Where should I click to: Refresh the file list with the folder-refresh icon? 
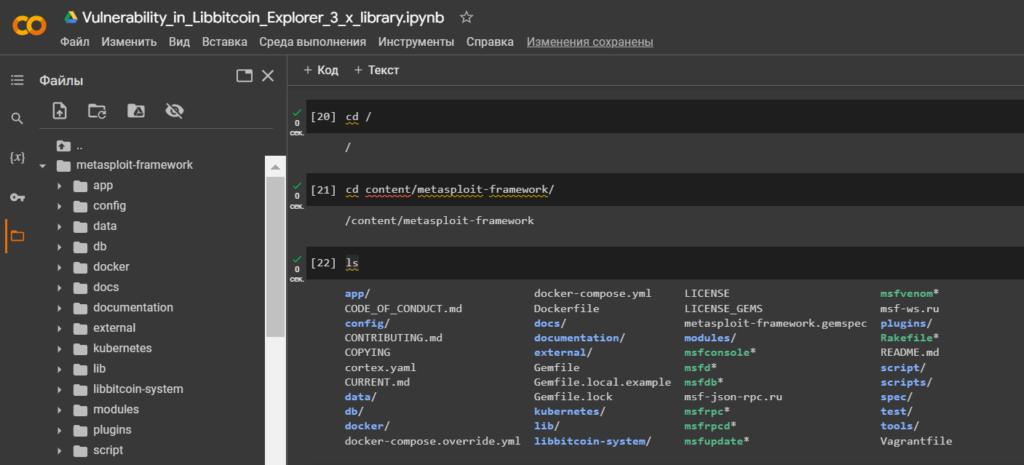pos(97,111)
